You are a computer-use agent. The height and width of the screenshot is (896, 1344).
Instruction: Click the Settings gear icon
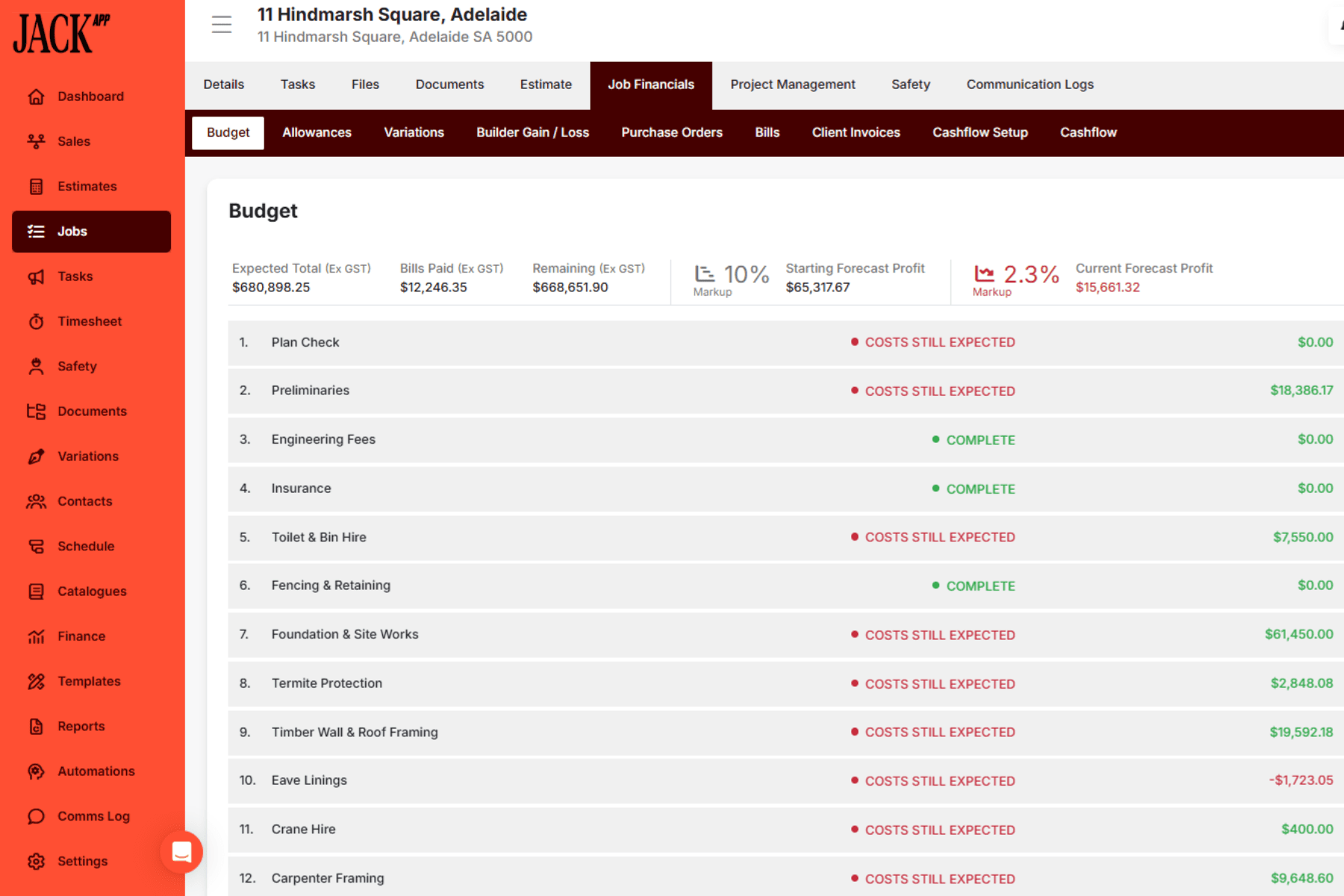point(36,861)
